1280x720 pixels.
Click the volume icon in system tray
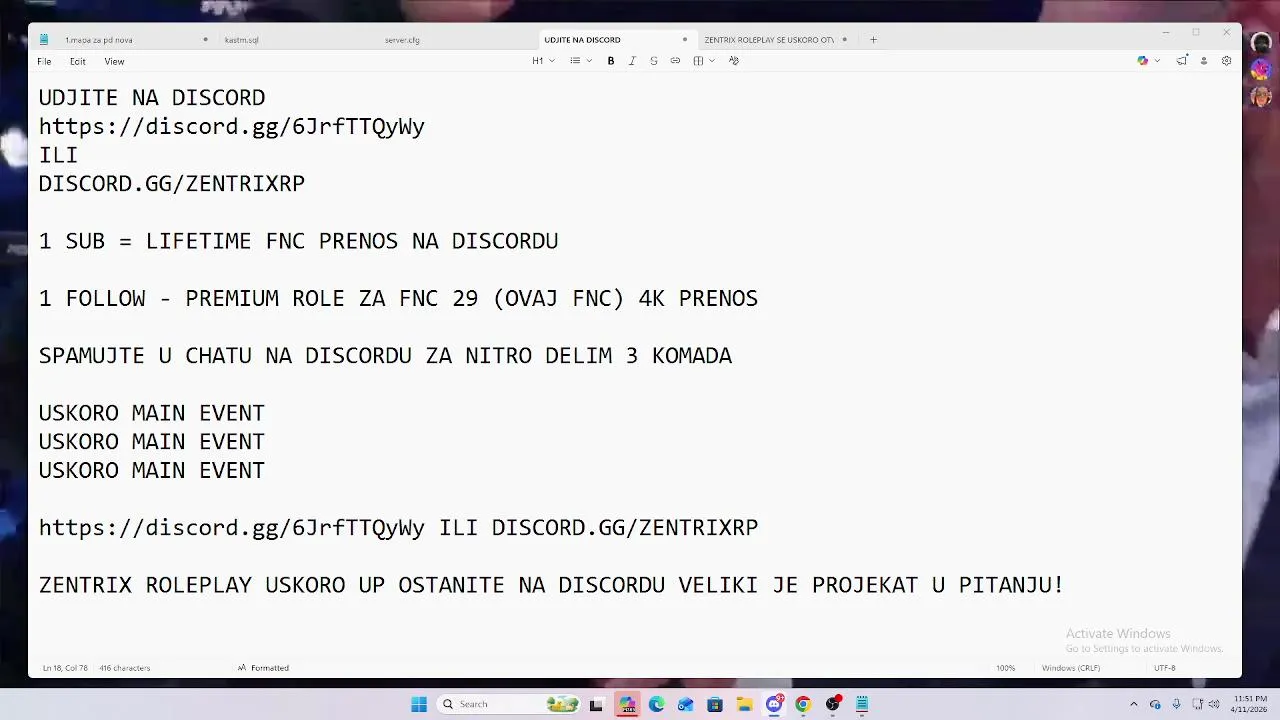(x=1214, y=704)
